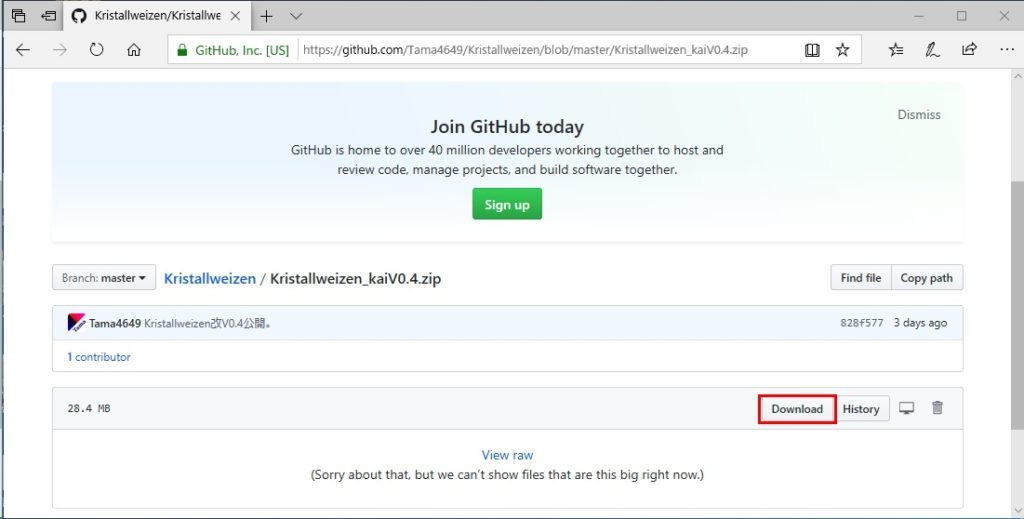This screenshot has width=1024, height=519.
Task: Click the tabs set aside icon
Action: (18, 16)
